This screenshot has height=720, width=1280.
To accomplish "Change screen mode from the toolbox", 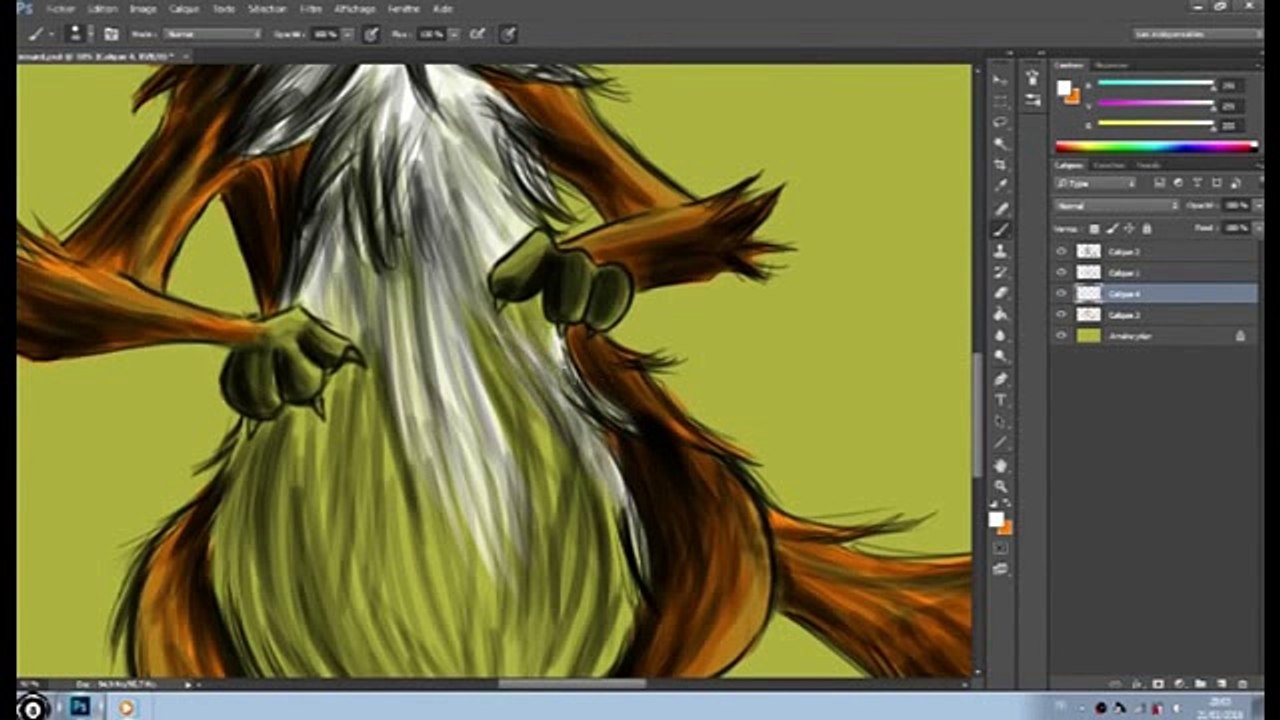I will (1000, 569).
